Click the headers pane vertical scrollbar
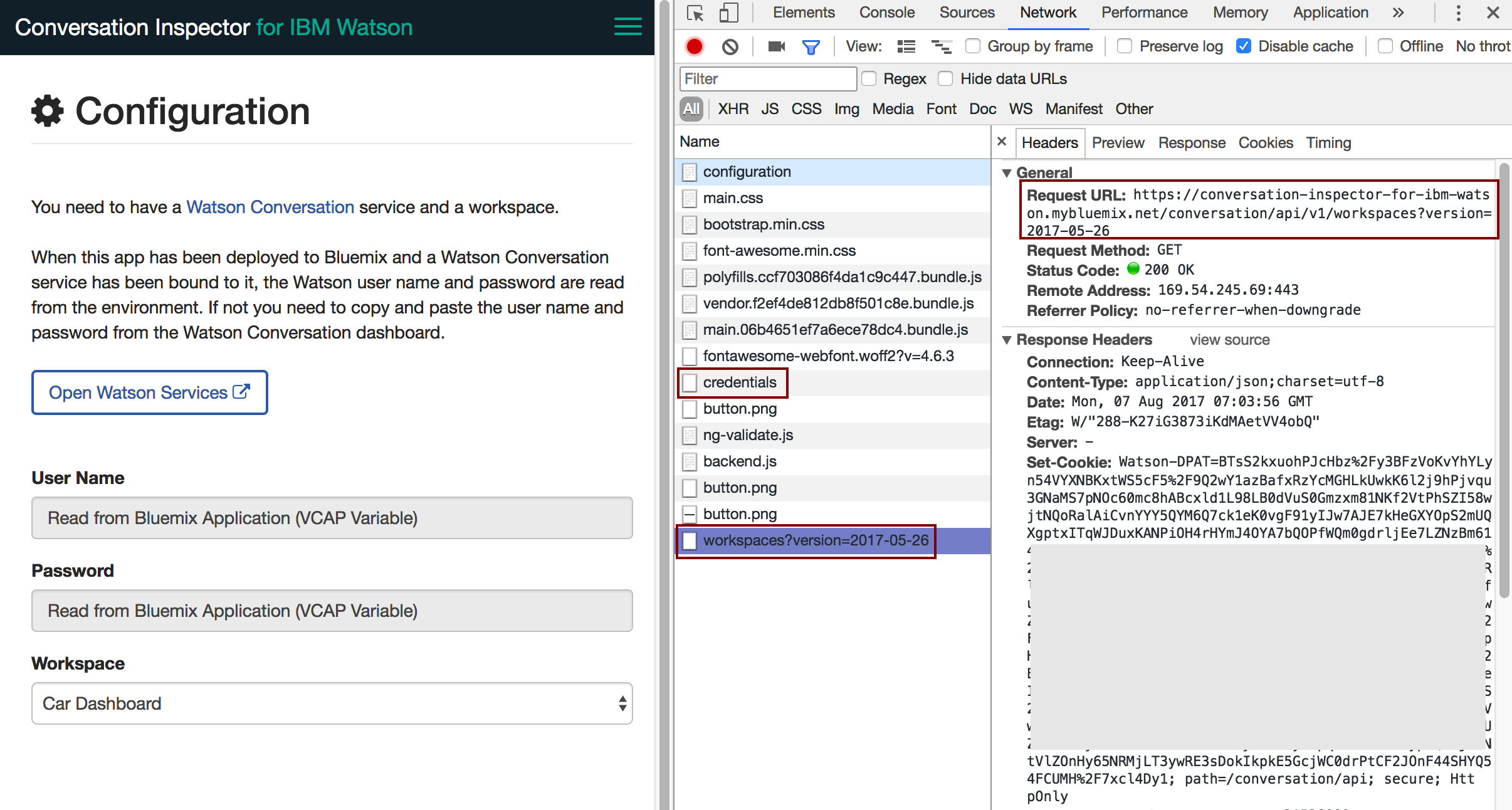This screenshot has height=810, width=1512. pyautogui.click(x=1504, y=380)
